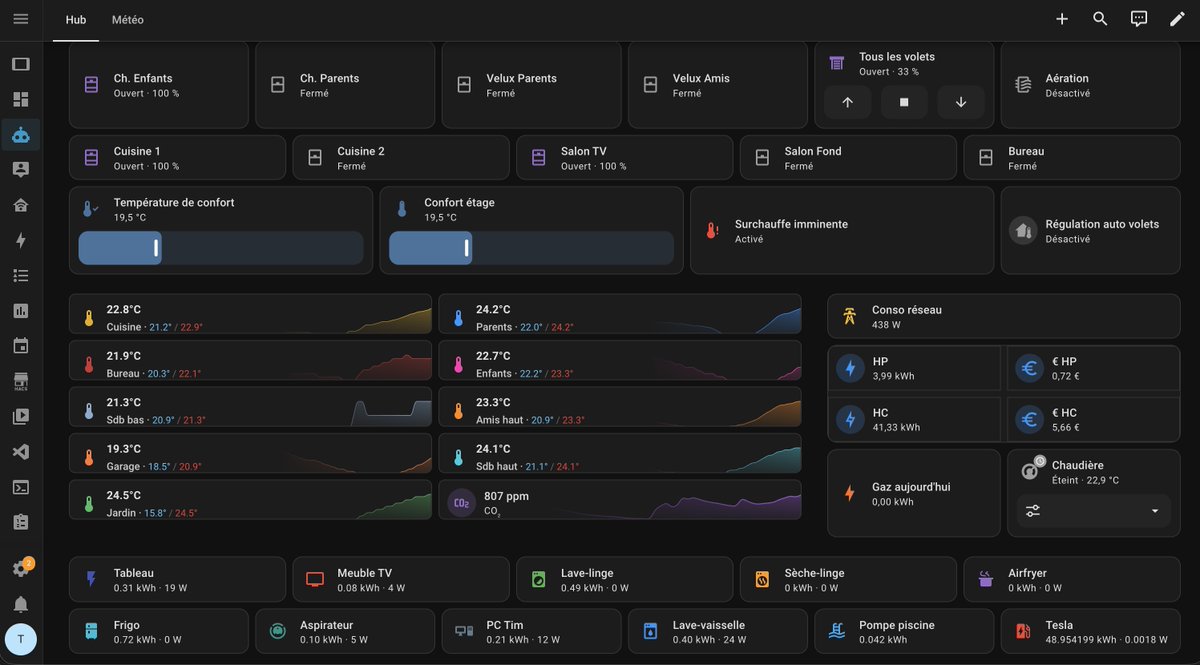Image resolution: width=1200 pixels, height=665 pixels.
Task: Click the plus add icon in header
Action: (x=1062, y=19)
